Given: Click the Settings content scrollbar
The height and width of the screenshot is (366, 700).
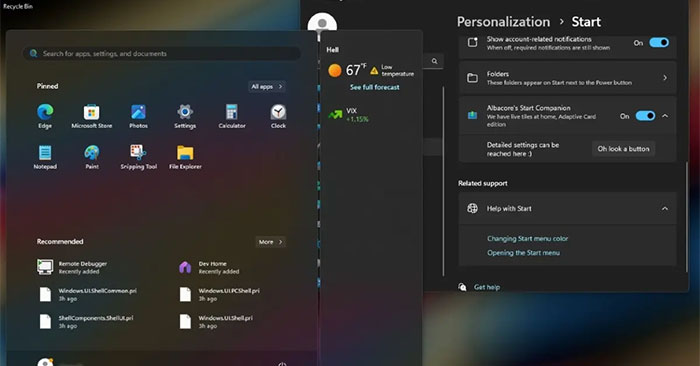Looking at the screenshot, I should point(687,216).
